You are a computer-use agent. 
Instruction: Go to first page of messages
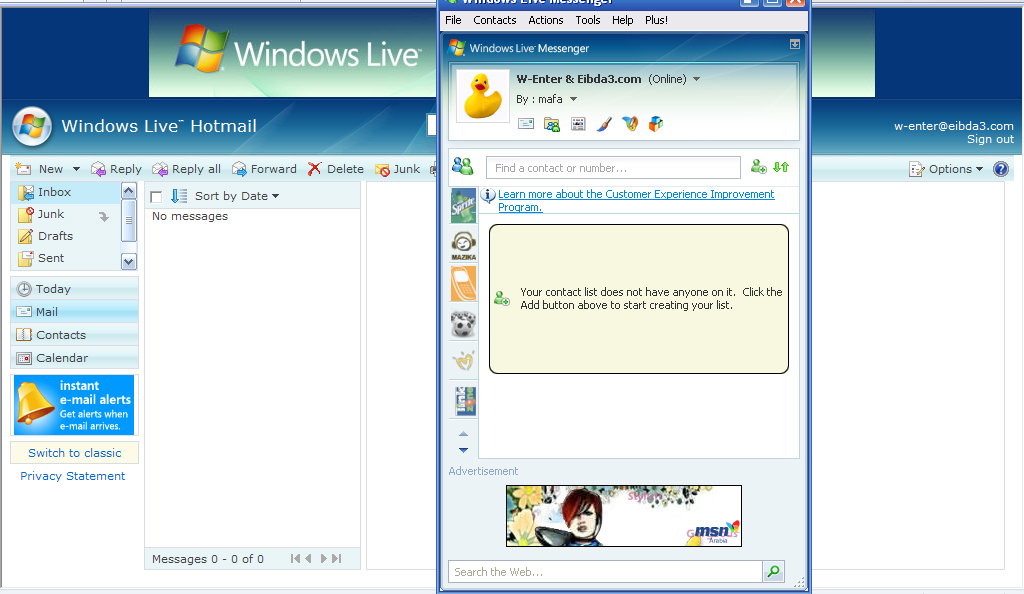coord(295,559)
